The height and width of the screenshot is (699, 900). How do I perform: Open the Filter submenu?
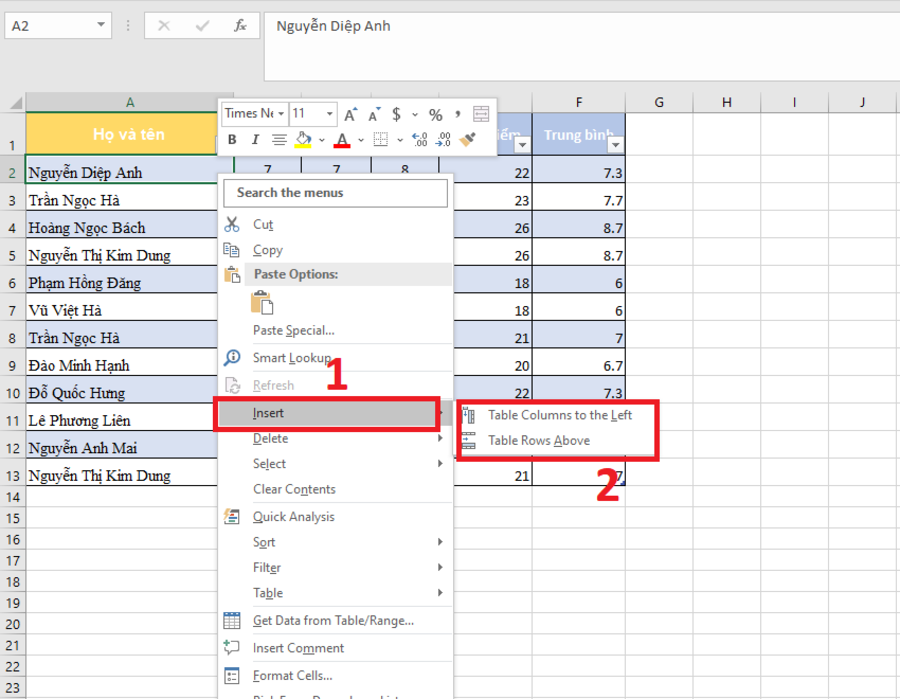tap(335, 567)
